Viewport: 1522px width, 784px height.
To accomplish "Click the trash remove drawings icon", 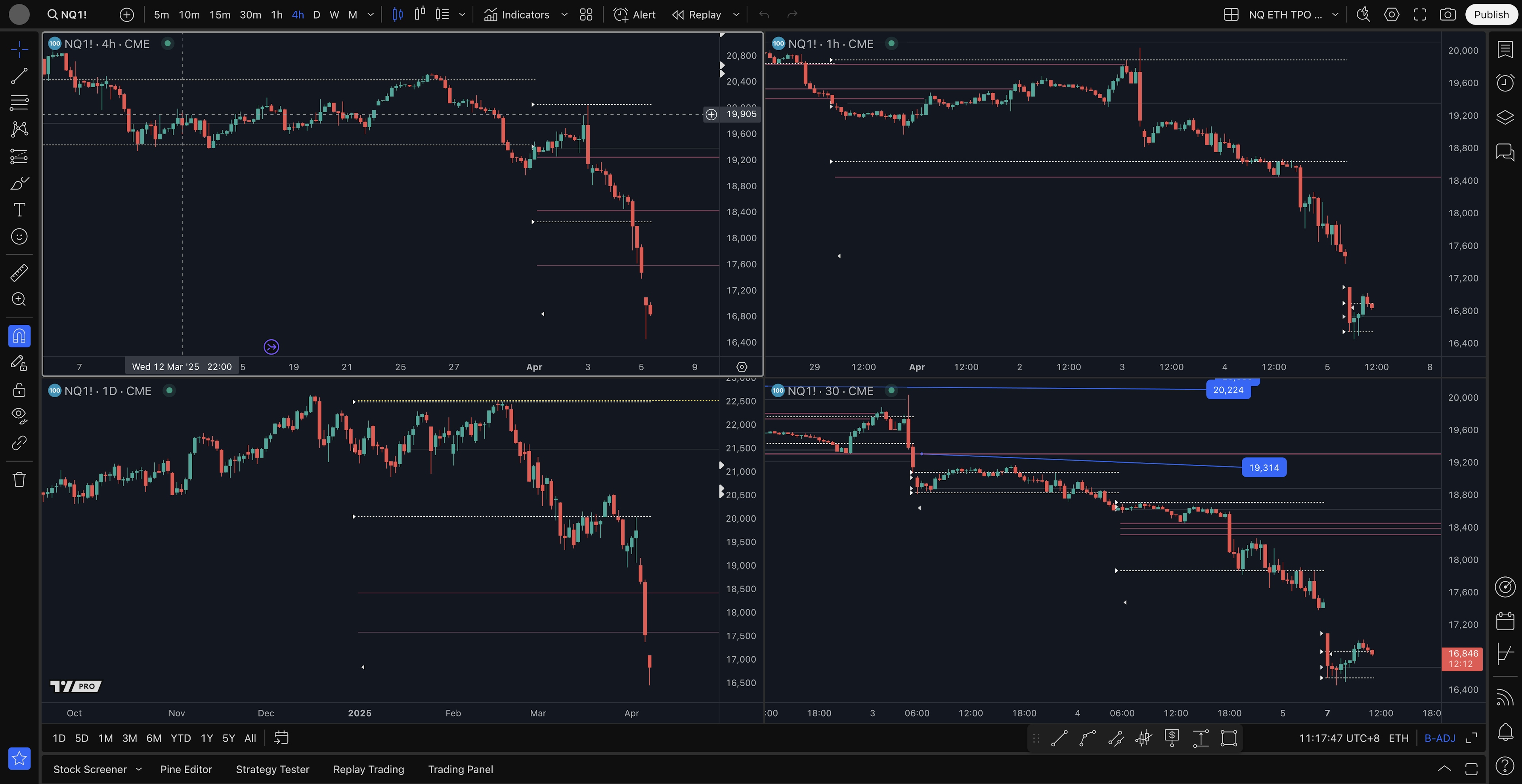I will (19, 479).
